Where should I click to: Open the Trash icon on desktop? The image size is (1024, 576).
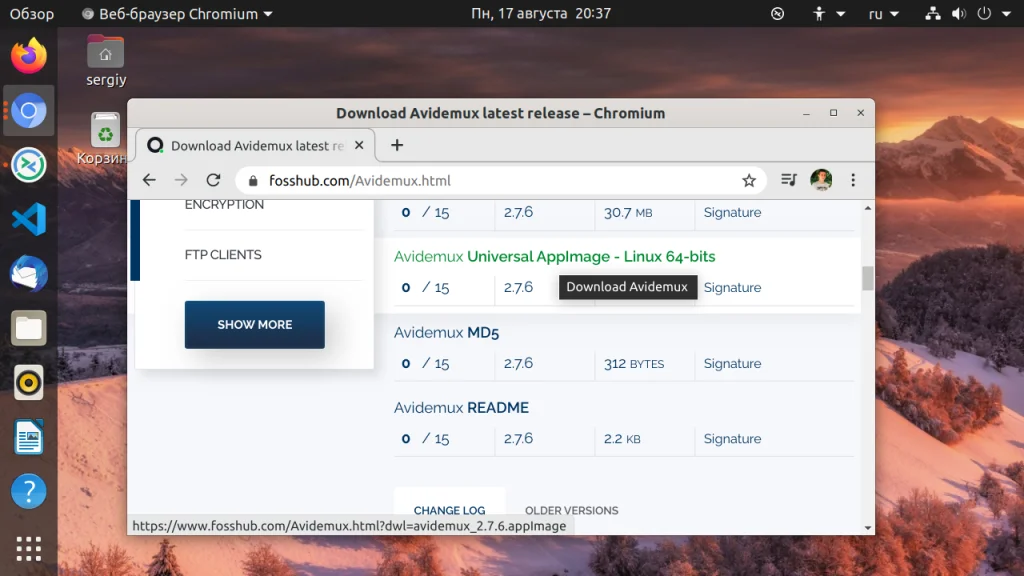coord(104,138)
